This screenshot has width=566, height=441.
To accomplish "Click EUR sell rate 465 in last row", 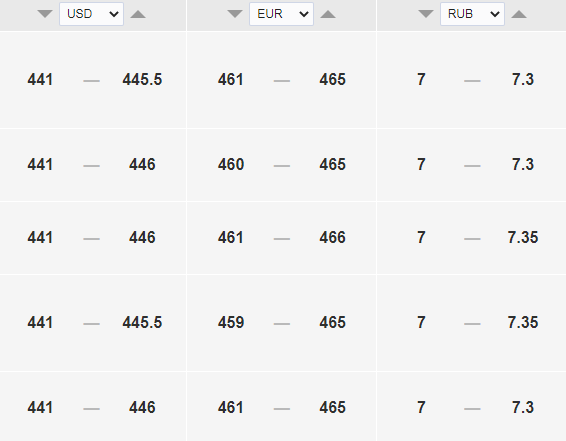I will pyautogui.click(x=332, y=407).
